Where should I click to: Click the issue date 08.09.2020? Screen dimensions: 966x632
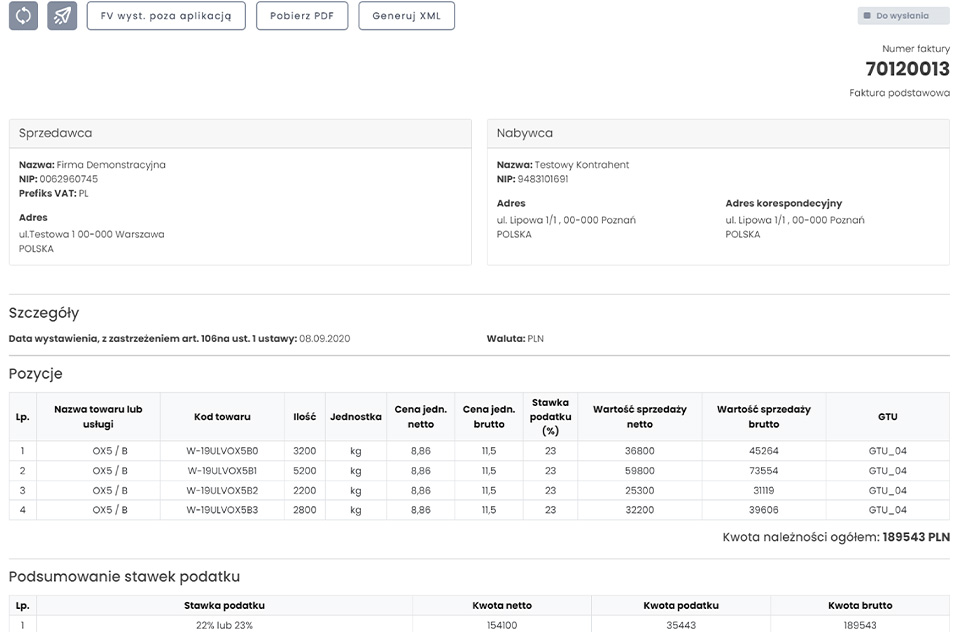click(325, 339)
